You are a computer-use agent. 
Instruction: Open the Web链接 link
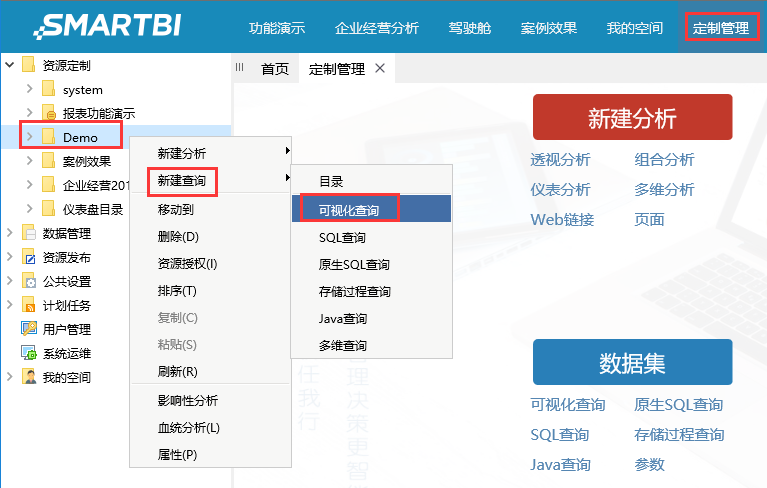click(563, 219)
